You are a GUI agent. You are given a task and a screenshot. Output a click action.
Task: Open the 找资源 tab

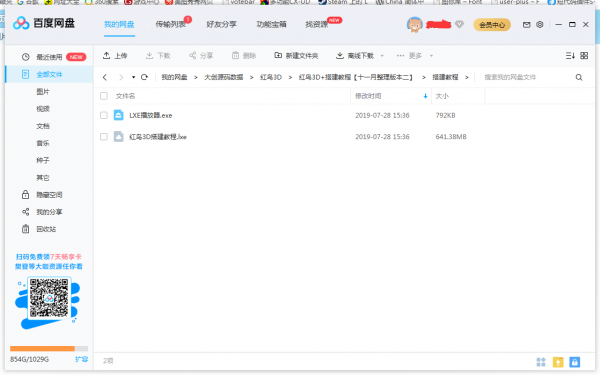point(317,24)
